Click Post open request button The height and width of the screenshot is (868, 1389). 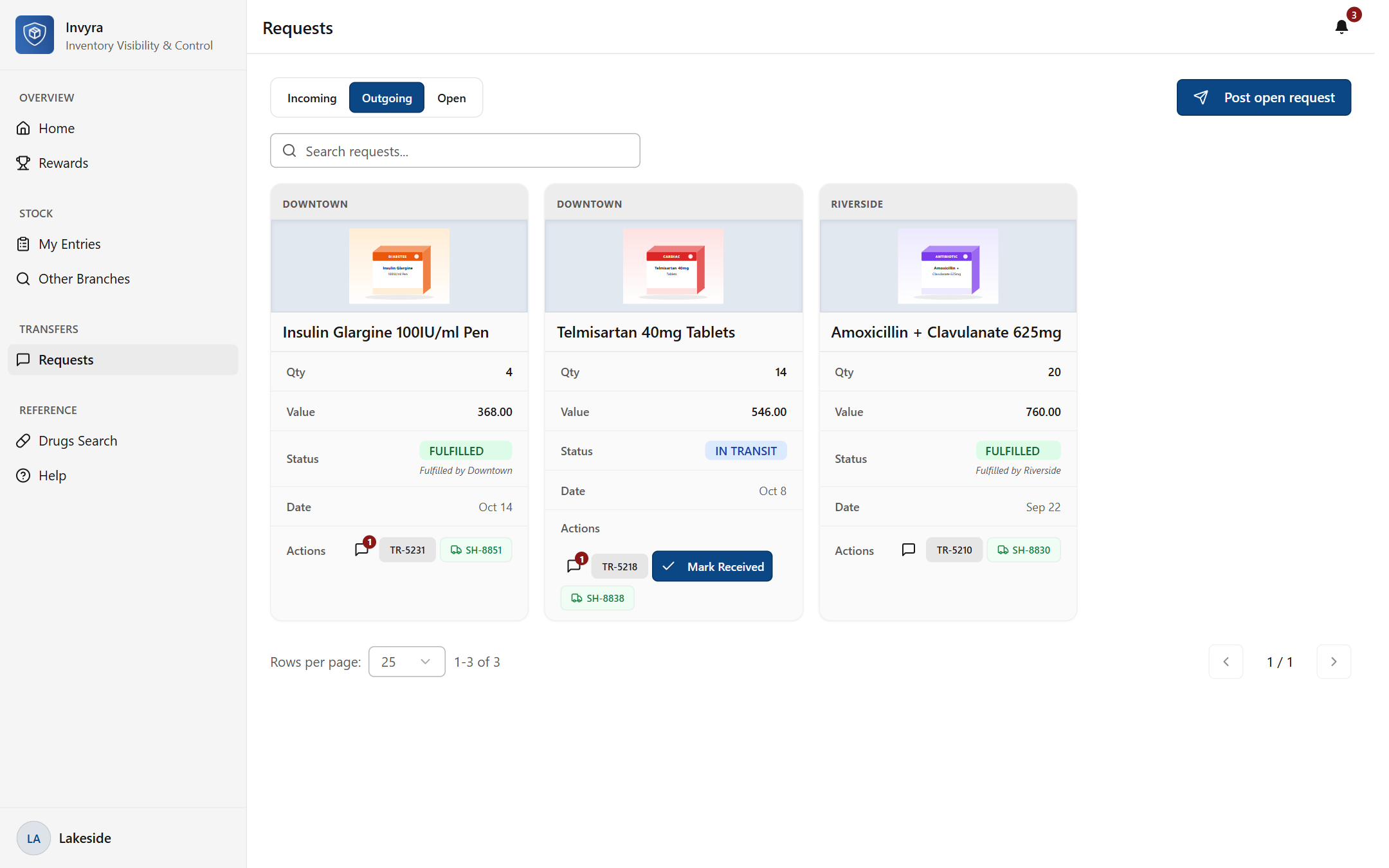1264,98
